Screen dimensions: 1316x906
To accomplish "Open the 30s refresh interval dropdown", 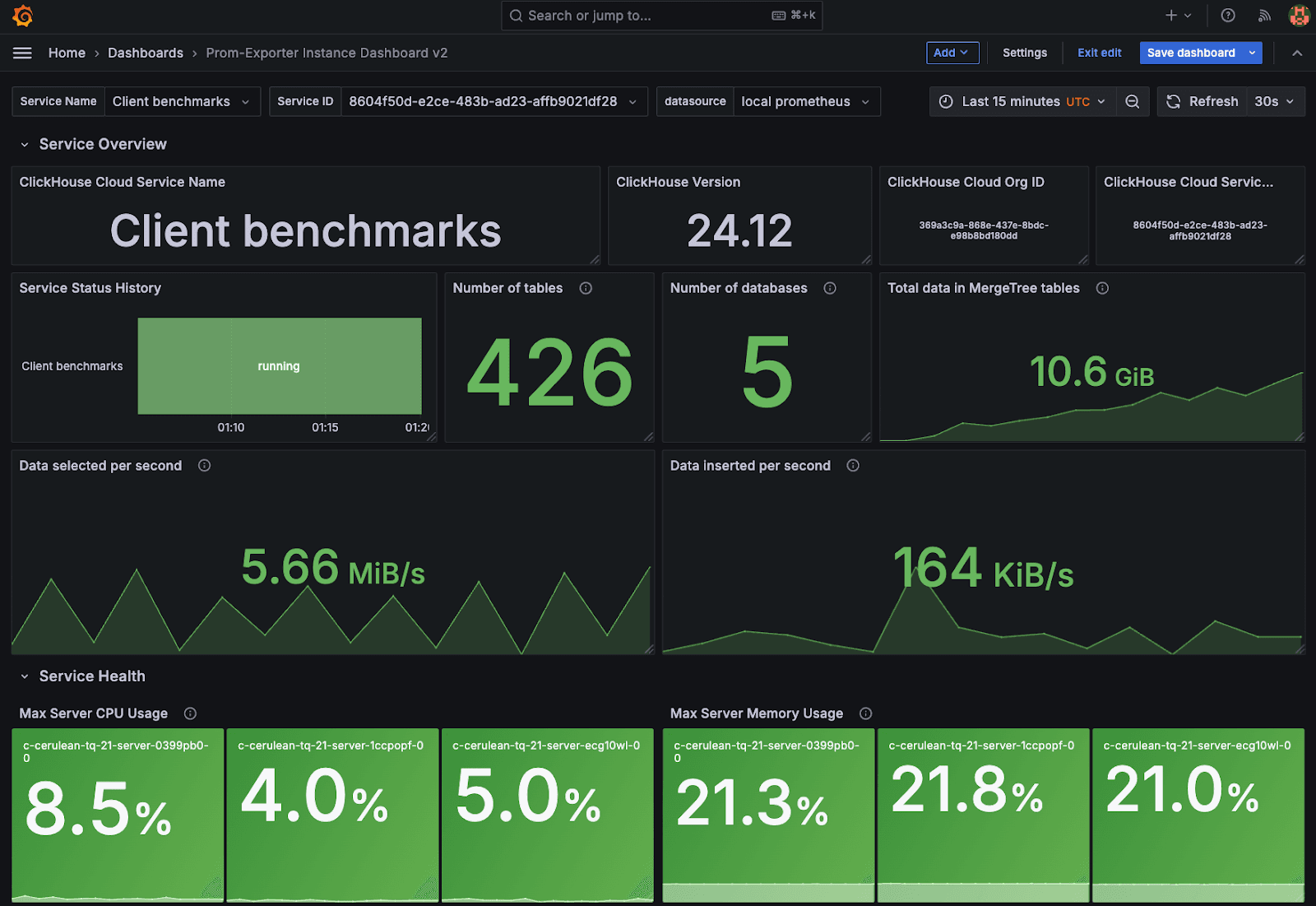I will click(x=1274, y=101).
